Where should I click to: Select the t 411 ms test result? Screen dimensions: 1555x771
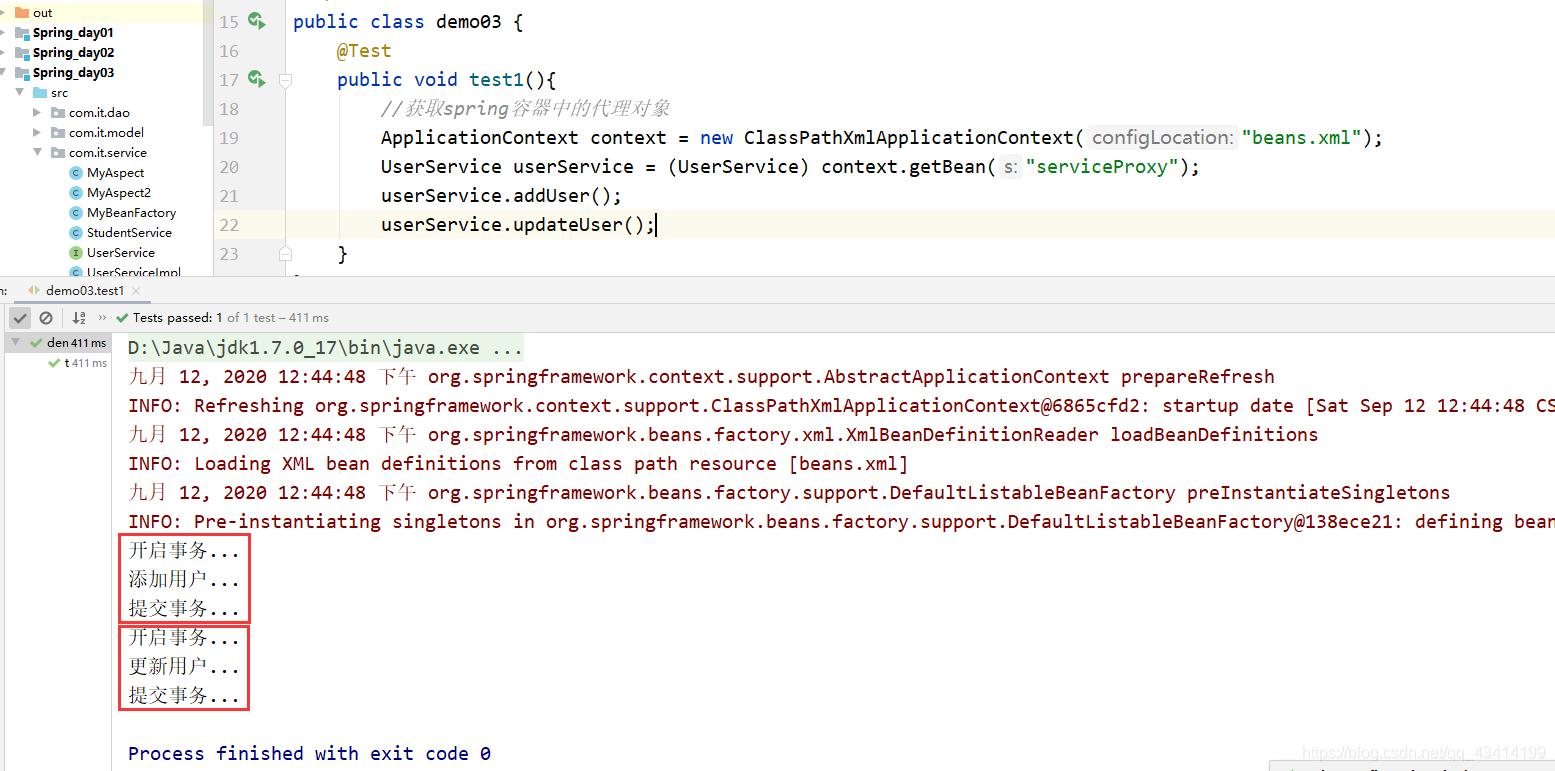point(56,363)
